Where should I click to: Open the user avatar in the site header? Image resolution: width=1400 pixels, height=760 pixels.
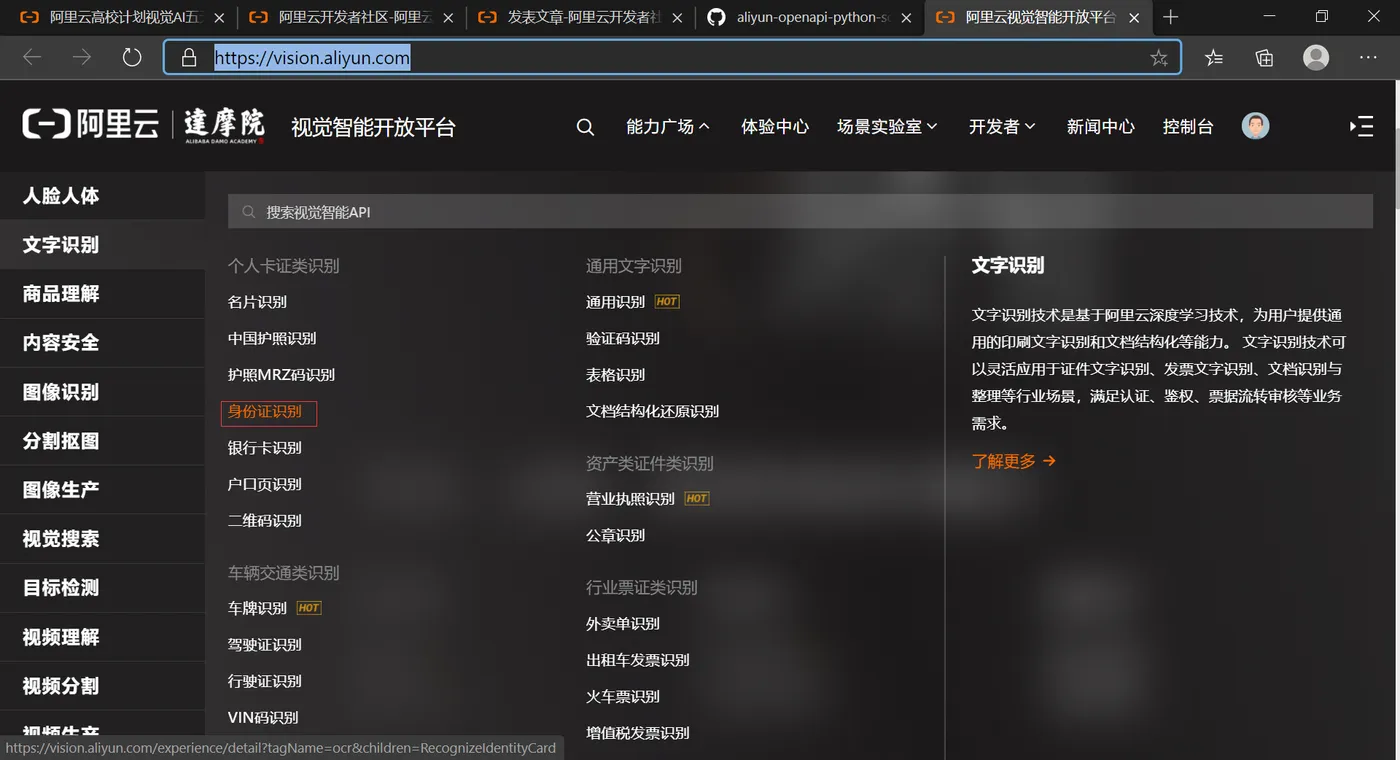[1256, 126]
